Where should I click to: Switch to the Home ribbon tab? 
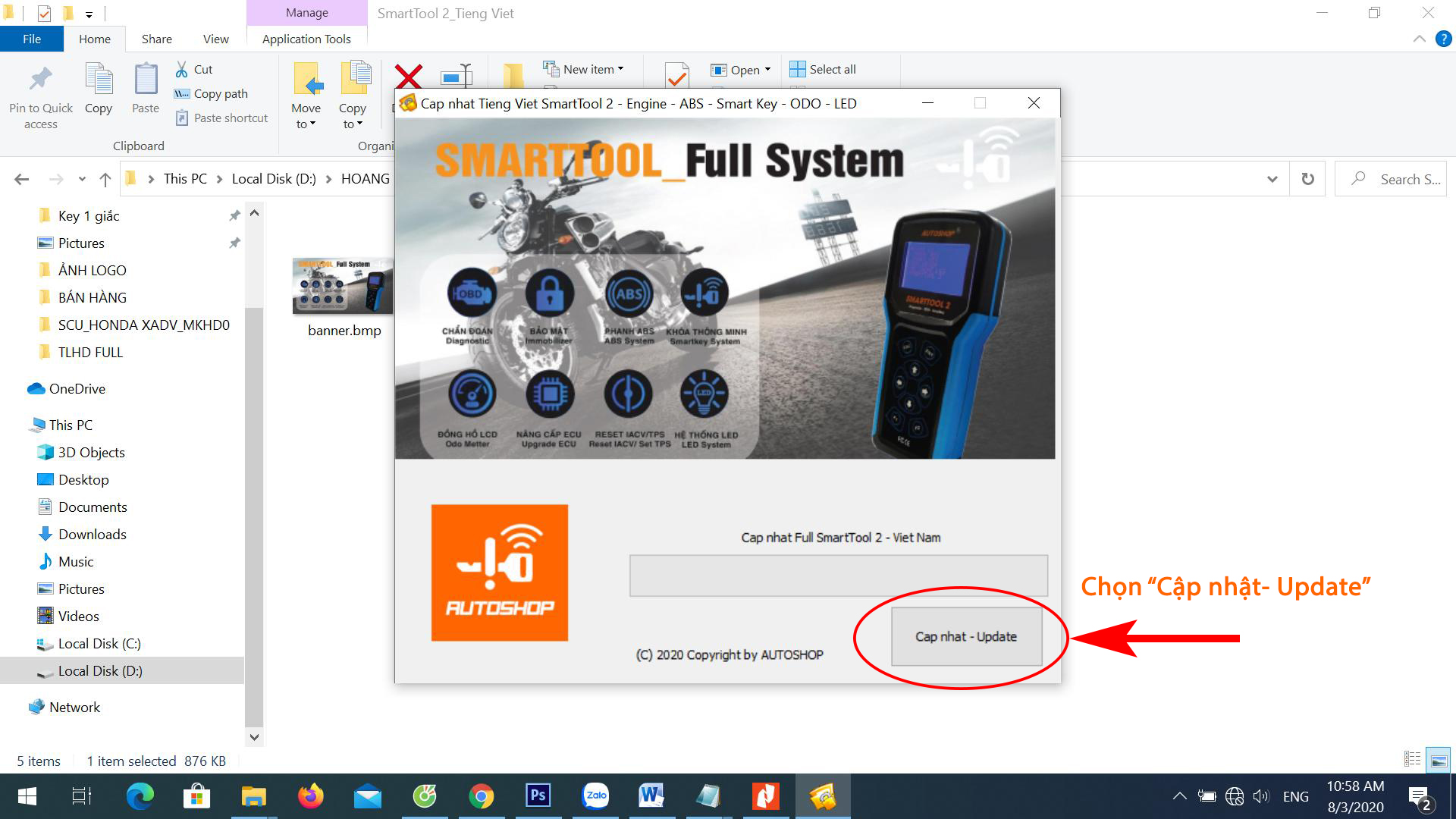pos(95,39)
